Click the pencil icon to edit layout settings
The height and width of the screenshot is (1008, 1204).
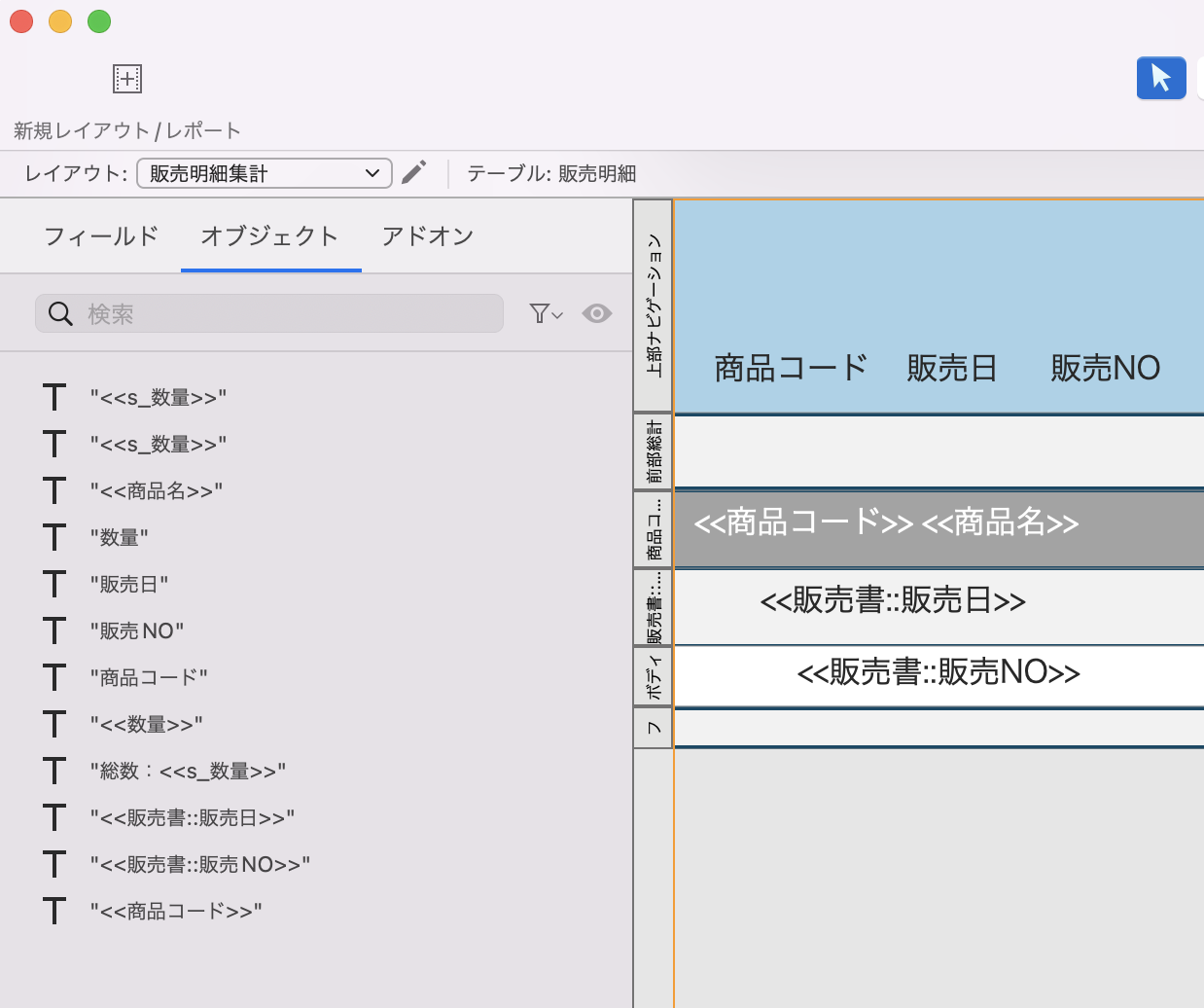(413, 171)
